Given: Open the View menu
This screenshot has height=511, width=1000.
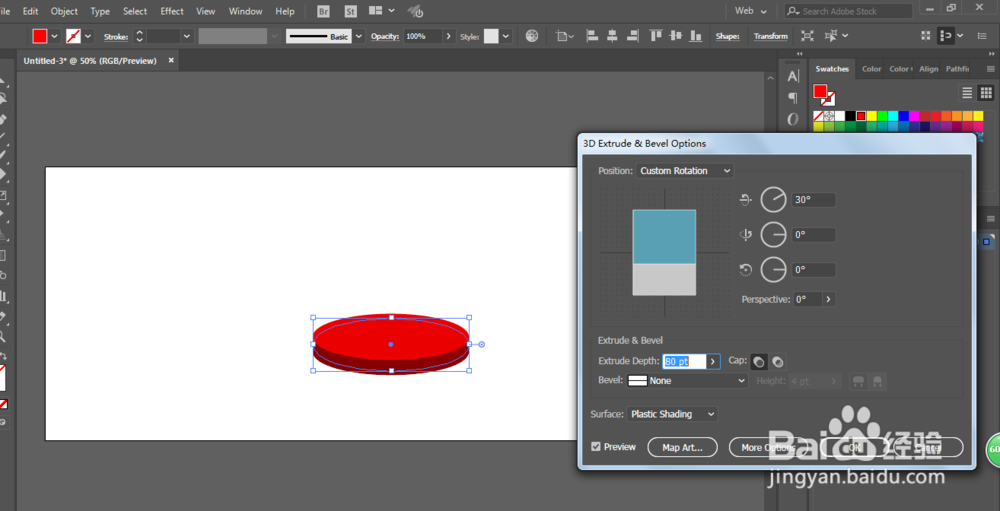Looking at the screenshot, I should 205,11.
